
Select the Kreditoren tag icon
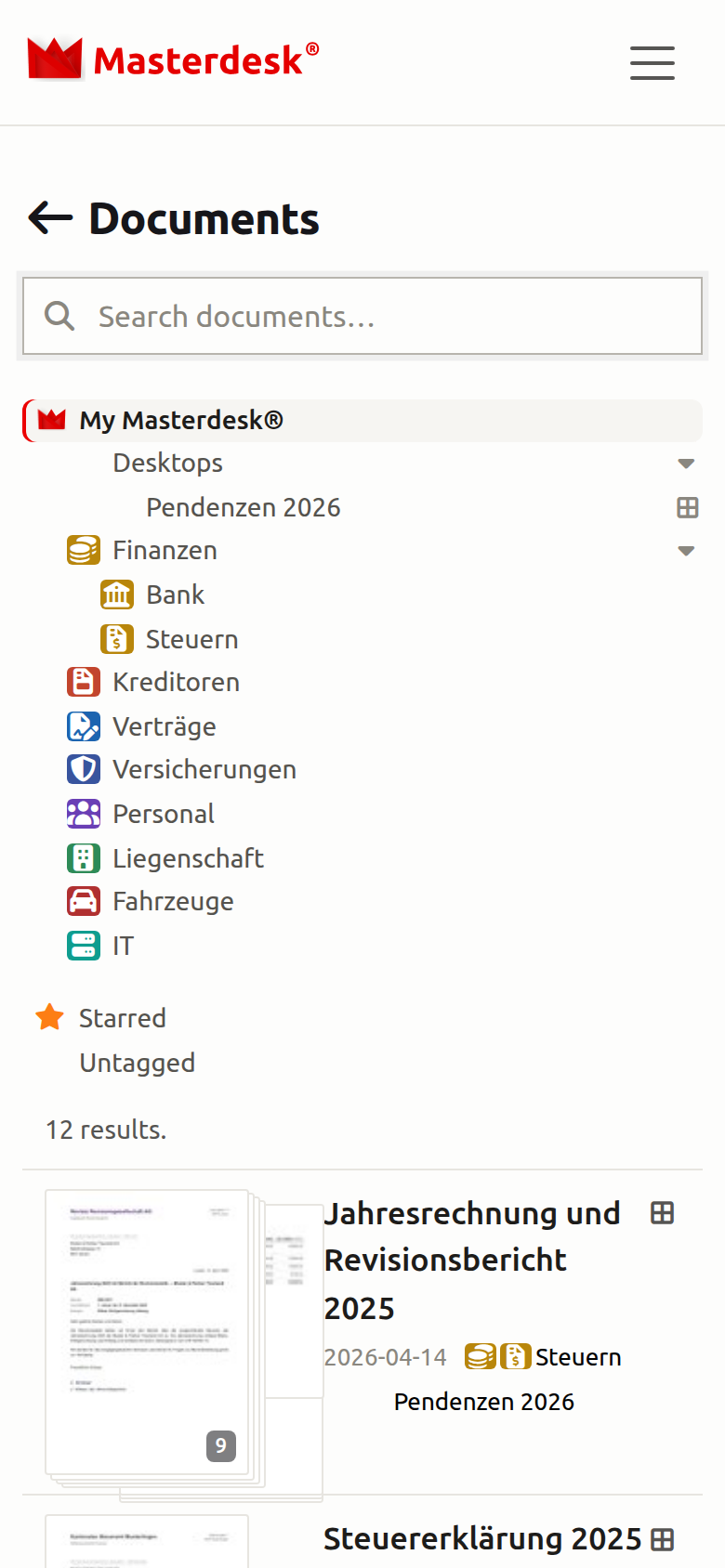pos(84,682)
